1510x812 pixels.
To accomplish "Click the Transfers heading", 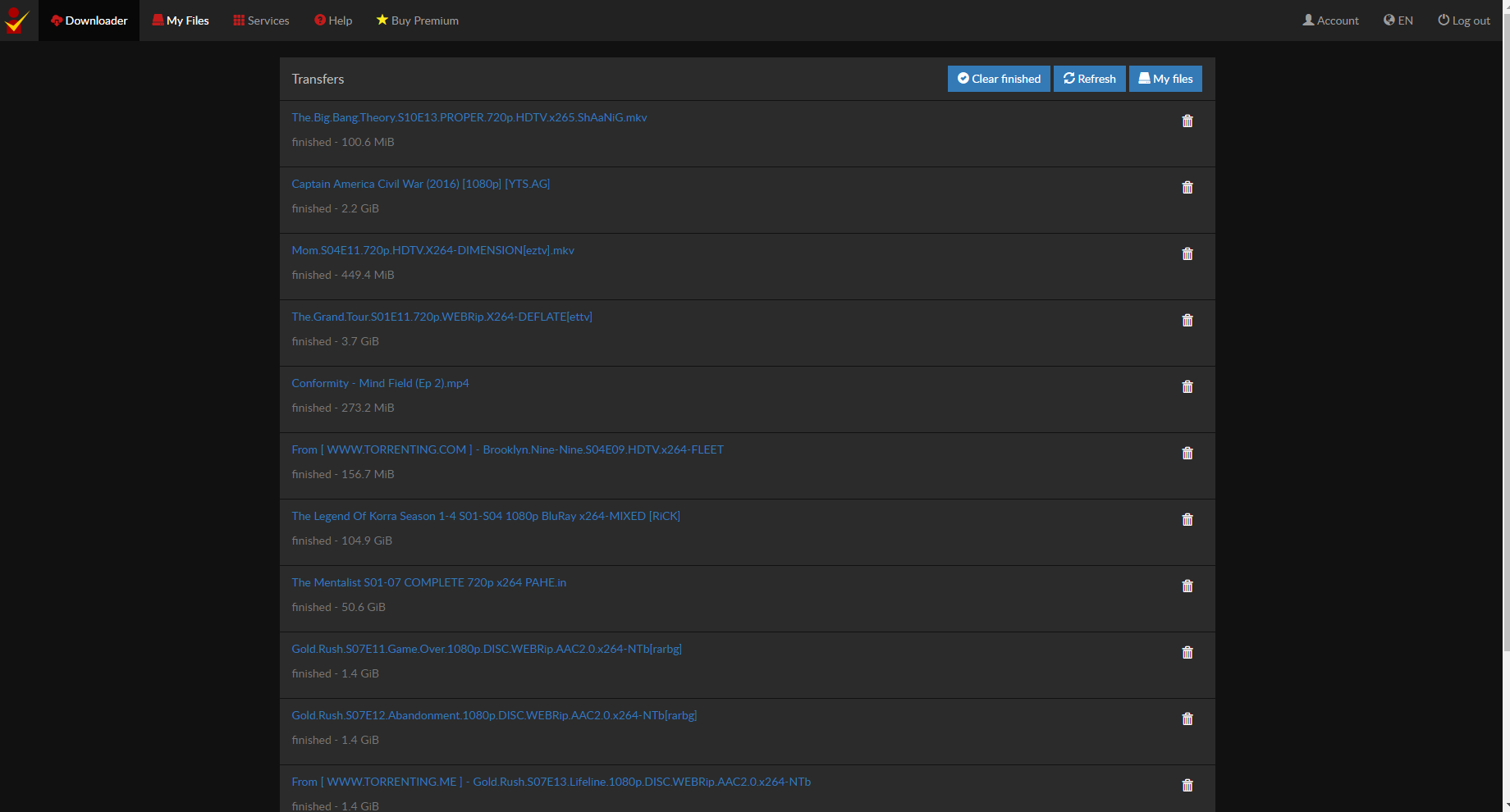I will pos(318,79).
